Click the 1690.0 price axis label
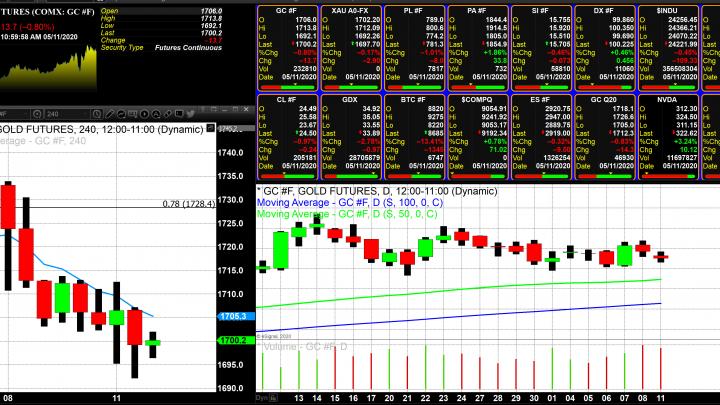Screen dimensions: 720x405 (230, 388)
